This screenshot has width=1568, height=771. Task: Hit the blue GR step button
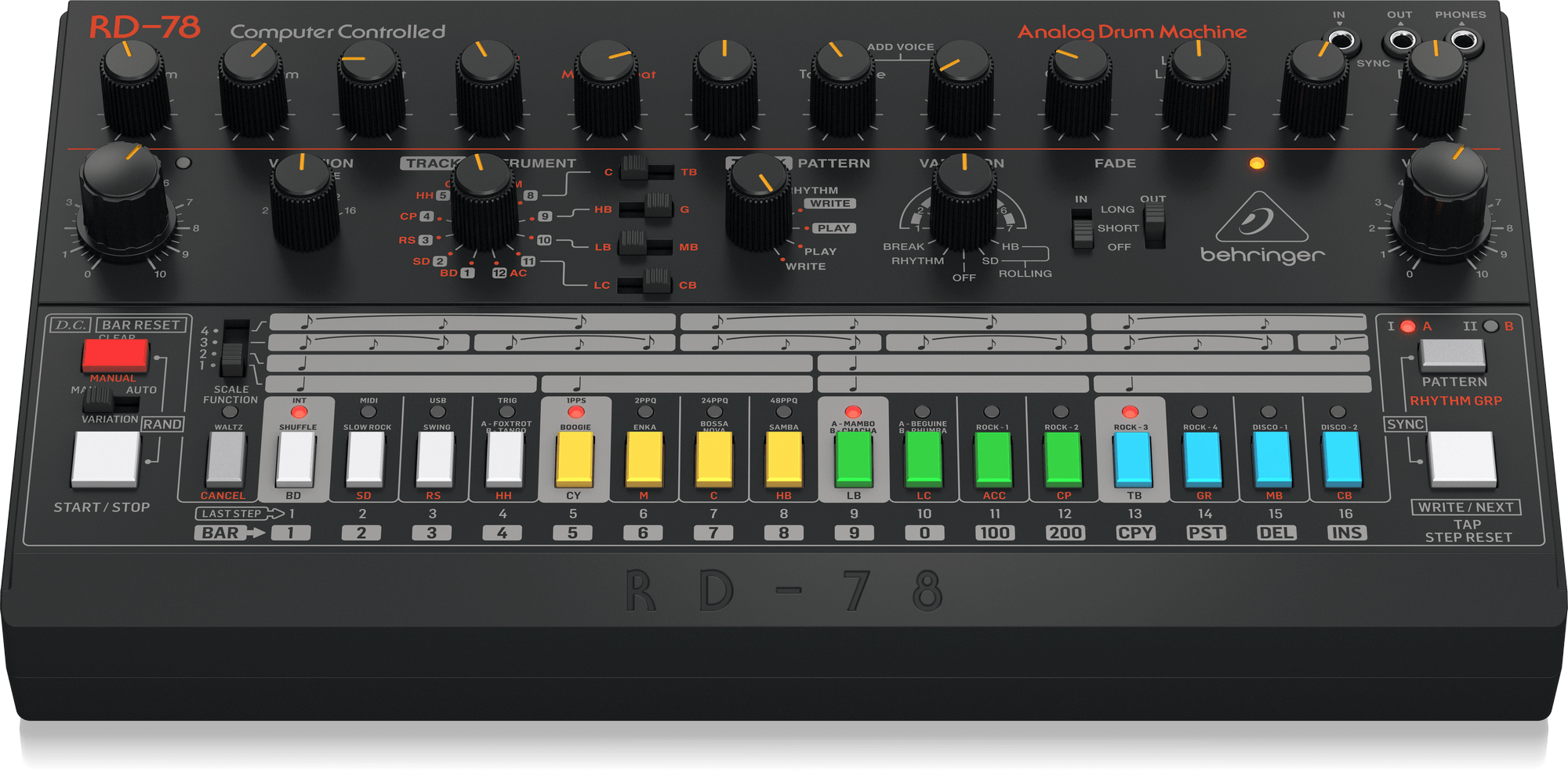pyautogui.click(x=1203, y=460)
